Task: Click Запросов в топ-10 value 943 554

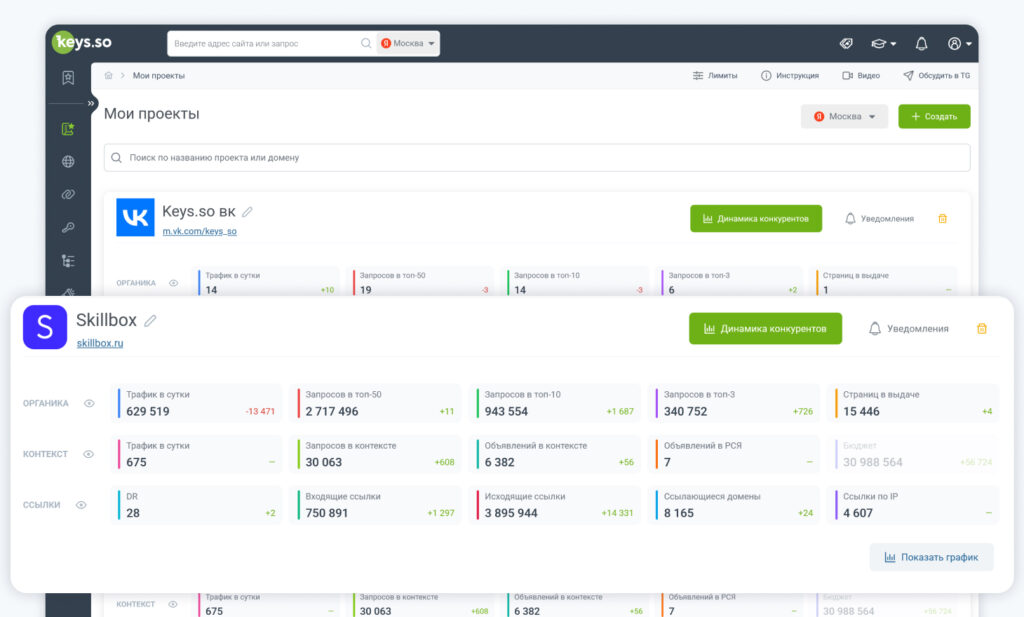Action: click(x=506, y=411)
